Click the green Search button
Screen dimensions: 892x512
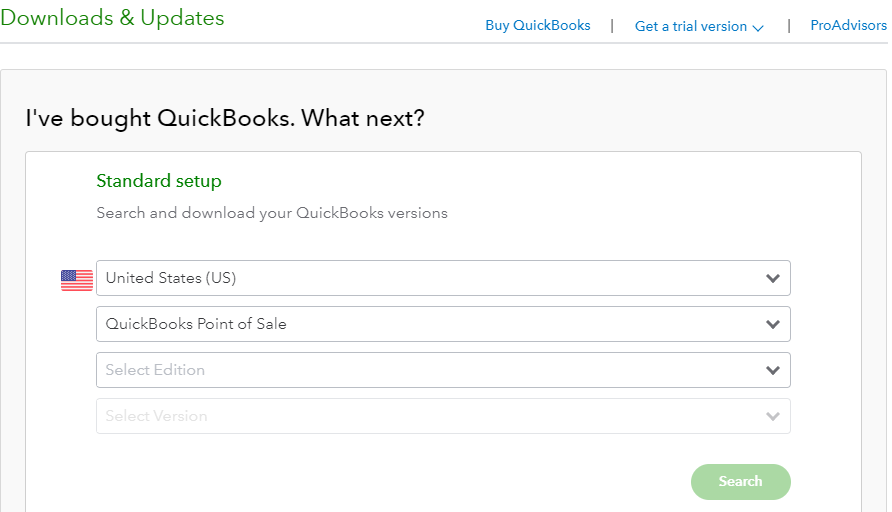pyautogui.click(x=741, y=482)
